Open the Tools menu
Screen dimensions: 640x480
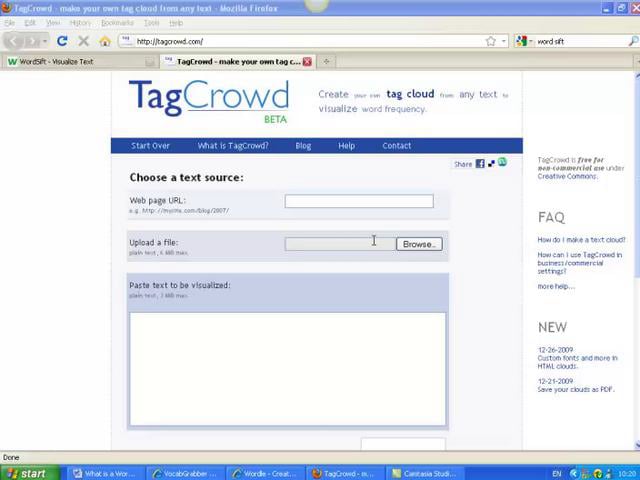151,23
